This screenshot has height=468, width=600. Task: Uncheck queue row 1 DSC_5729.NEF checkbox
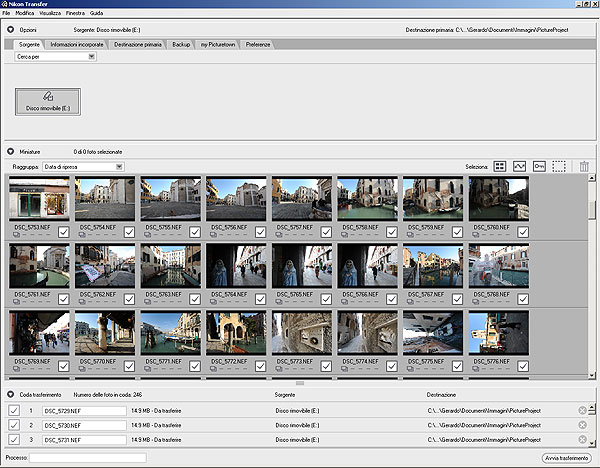[14, 411]
